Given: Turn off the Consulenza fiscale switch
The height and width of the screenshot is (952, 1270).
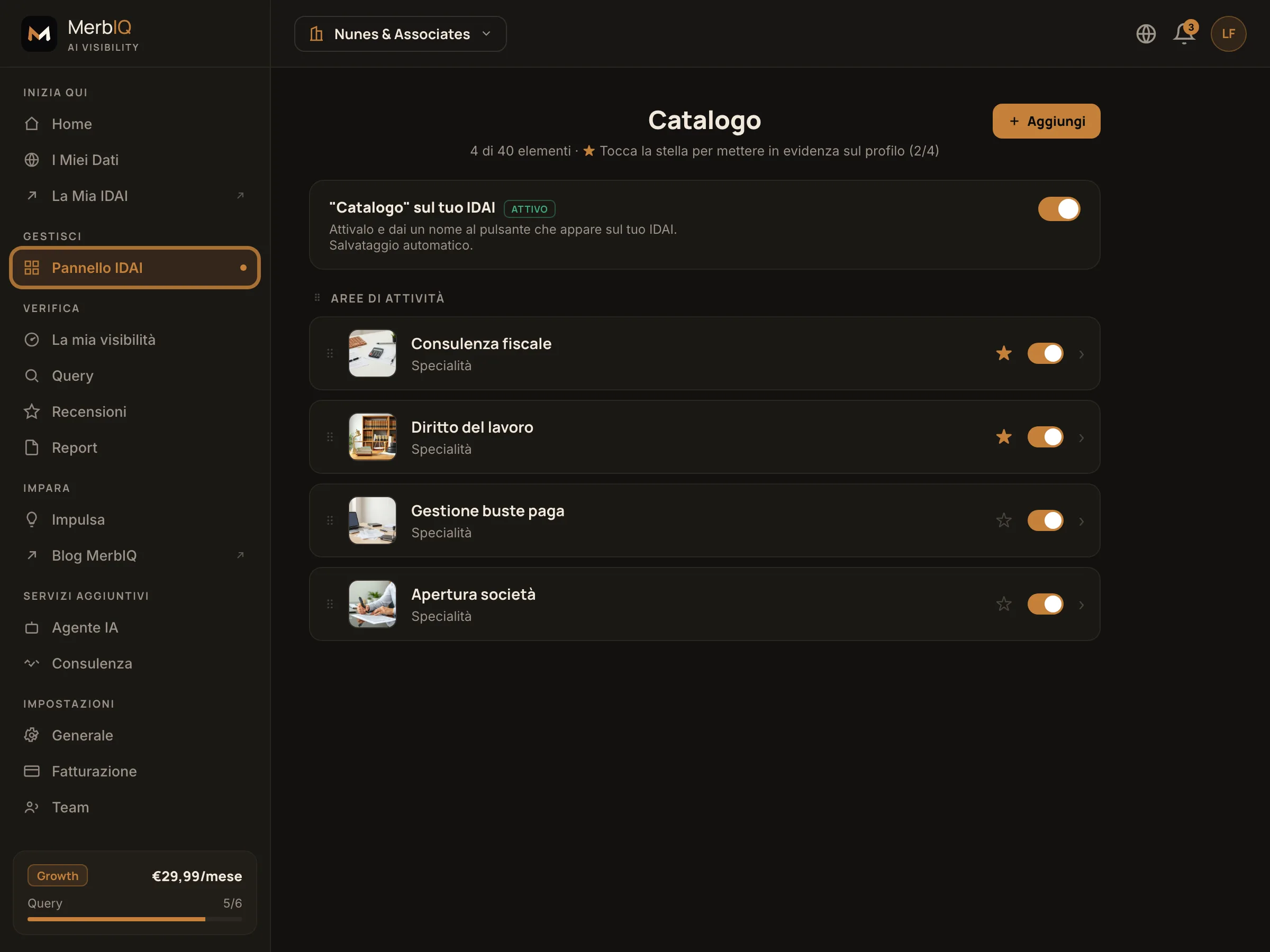Looking at the screenshot, I should 1045,353.
